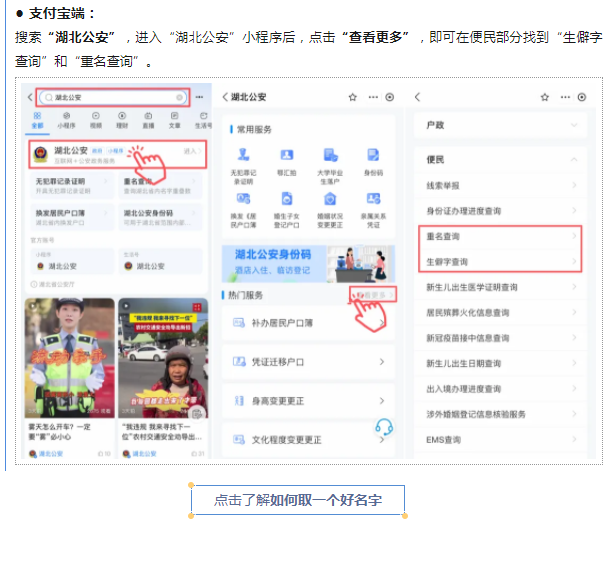Click back chevron in the 便民 list panel
Image resolution: width=612 pixels, height=582 pixels.
tap(417, 97)
